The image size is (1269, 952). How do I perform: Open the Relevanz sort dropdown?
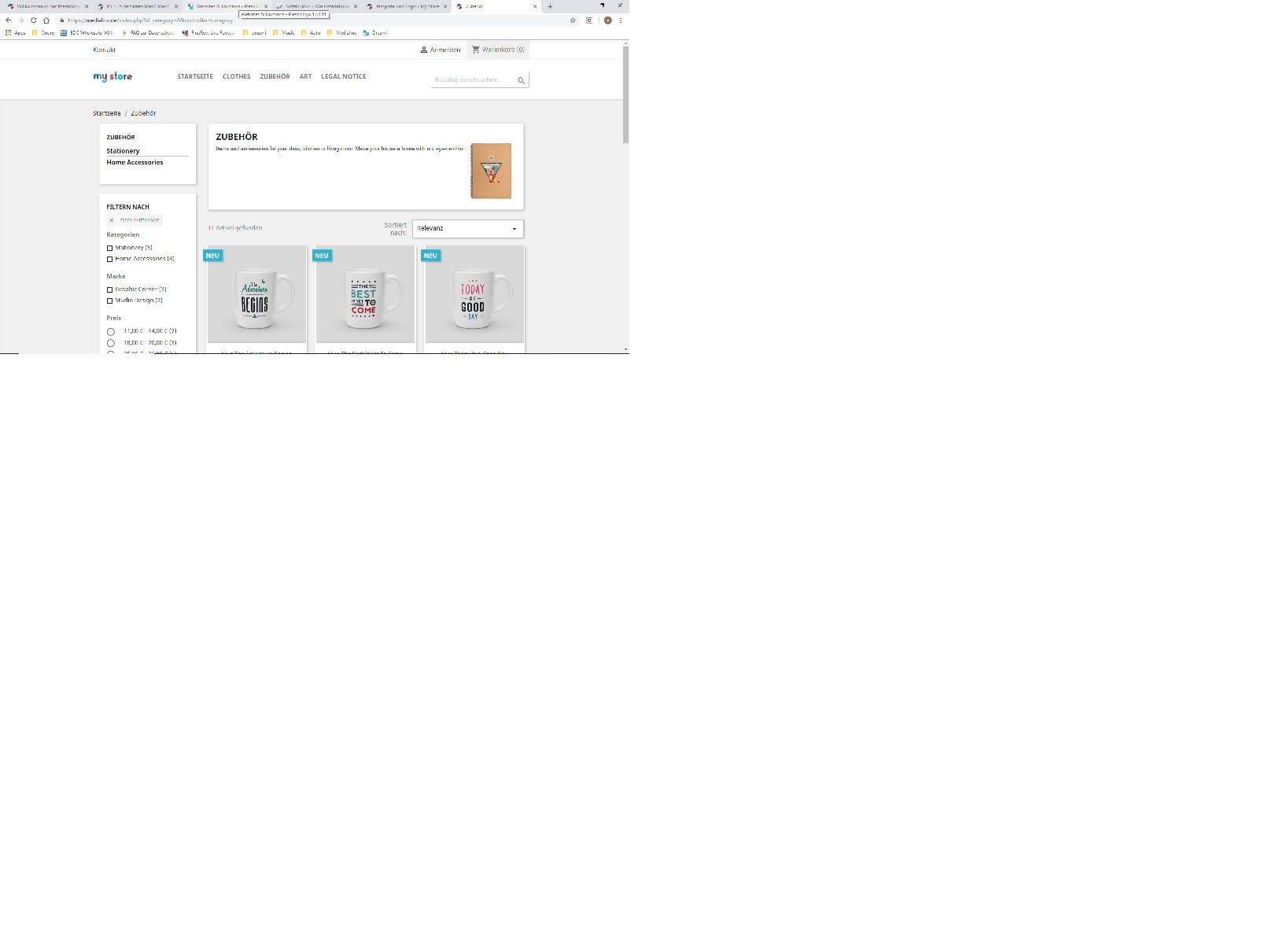pos(467,228)
